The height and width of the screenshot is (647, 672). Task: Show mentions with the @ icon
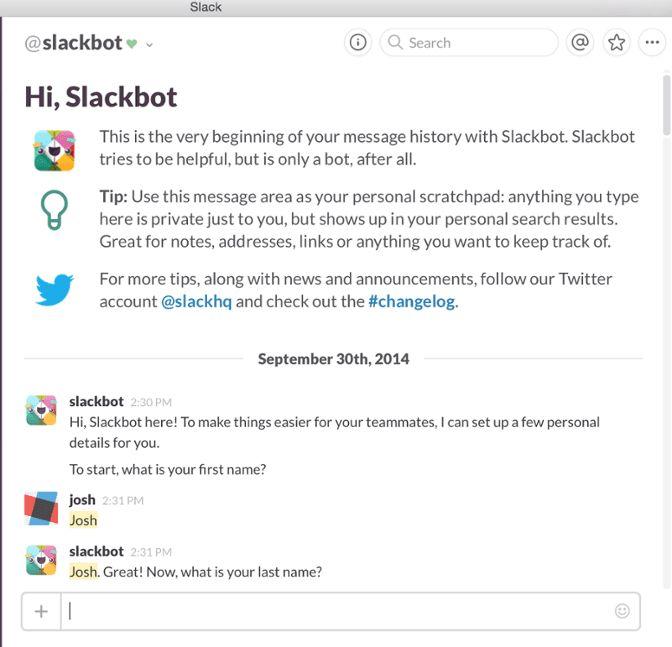(579, 42)
